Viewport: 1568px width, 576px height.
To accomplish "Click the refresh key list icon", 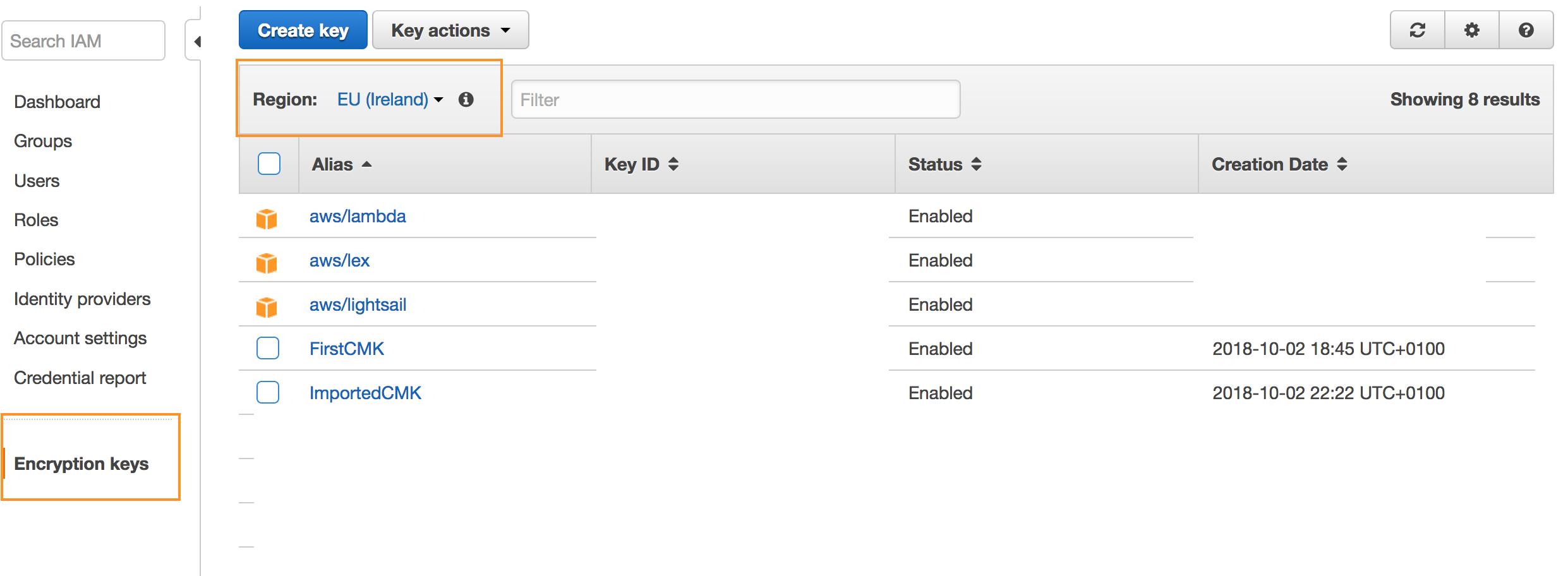I will 1418,30.
